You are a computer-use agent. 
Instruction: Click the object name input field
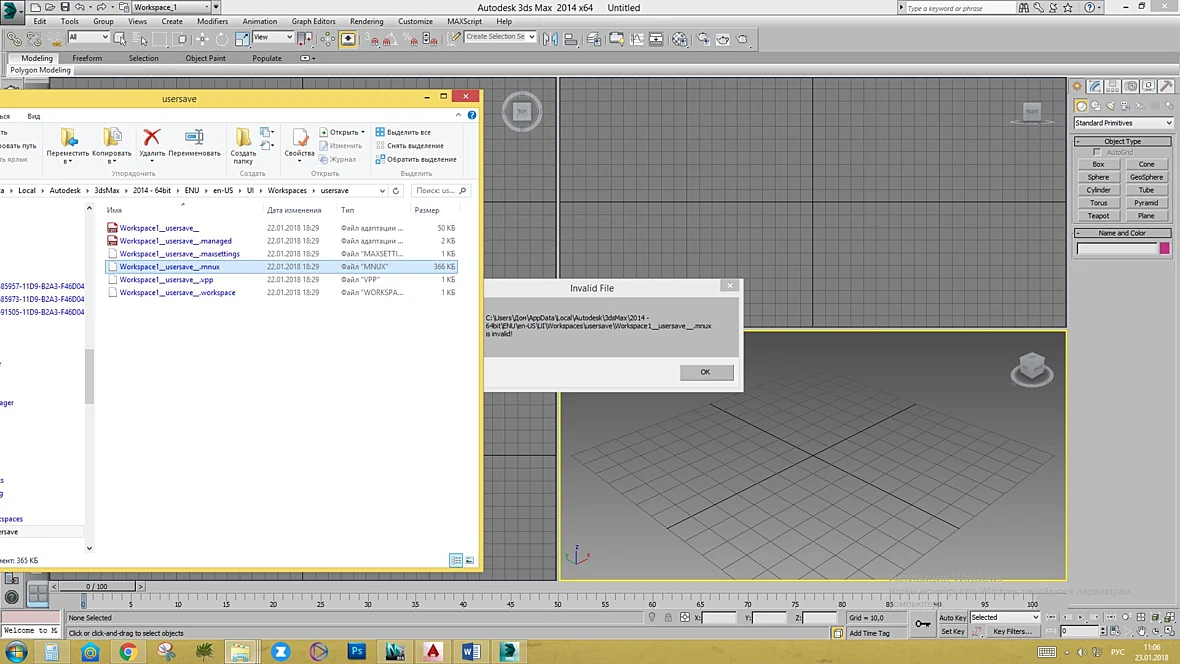(x=1117, y=248)
